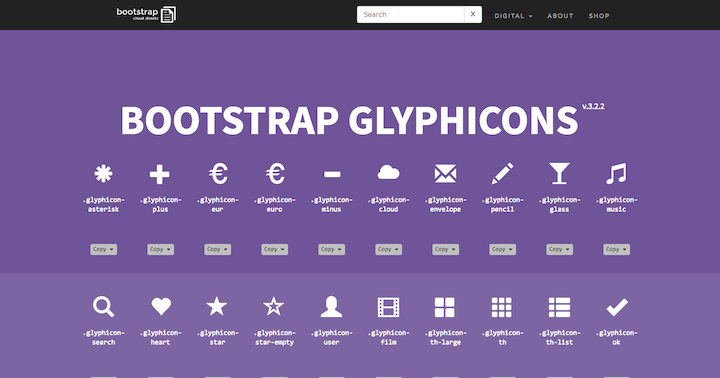The height and width of the screenshot is (378, 720).
Task: Select the search magnifier glyphicon
Action: click(103, 307)
